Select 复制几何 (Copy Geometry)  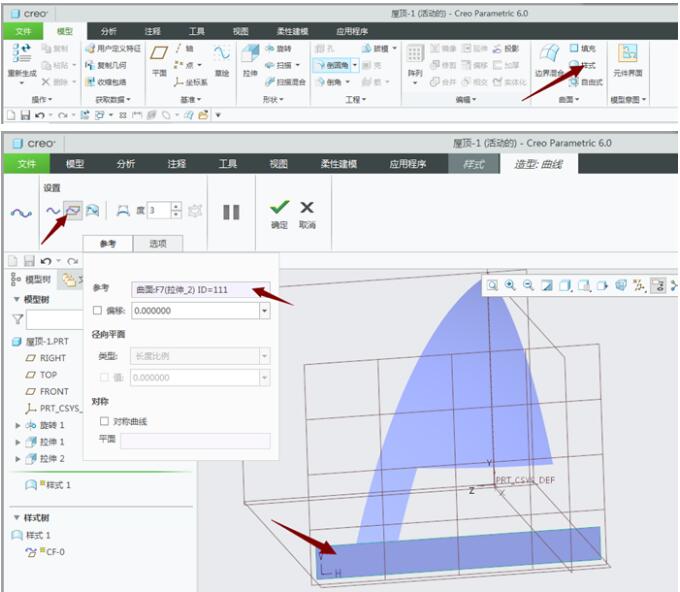(x=106, y=65)
